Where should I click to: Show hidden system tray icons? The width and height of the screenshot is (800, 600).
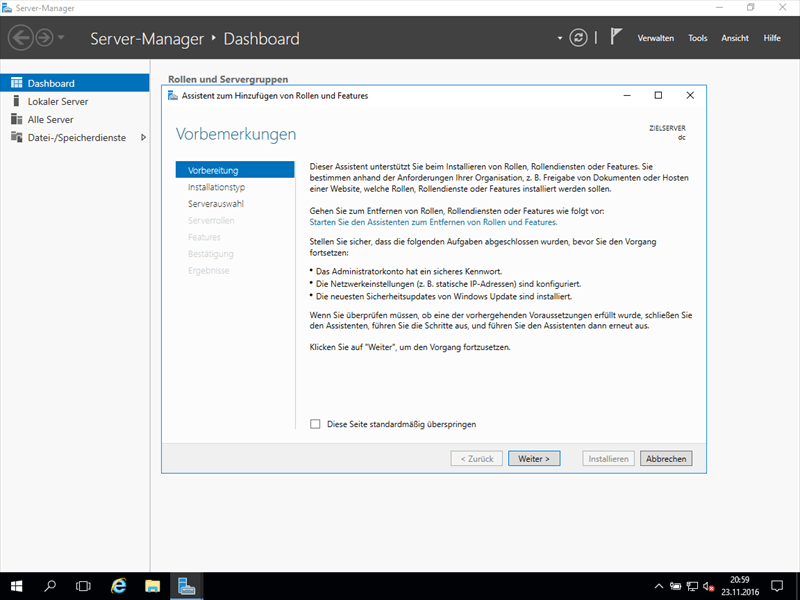point(659,586)
